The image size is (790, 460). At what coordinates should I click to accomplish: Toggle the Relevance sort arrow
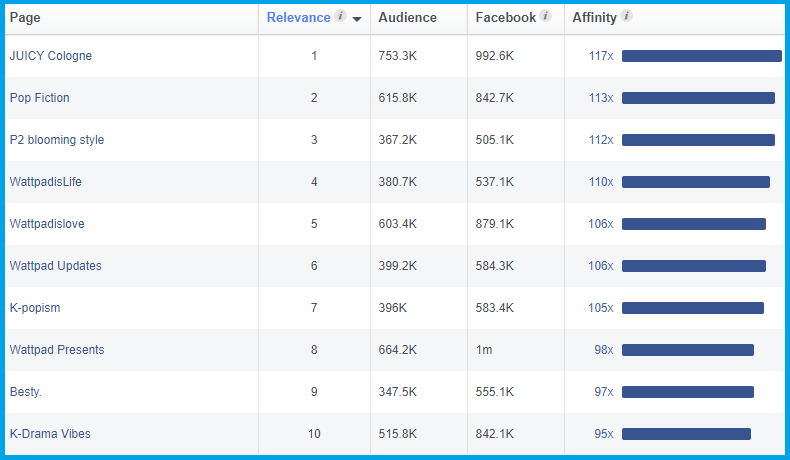(x=357, y=19)
